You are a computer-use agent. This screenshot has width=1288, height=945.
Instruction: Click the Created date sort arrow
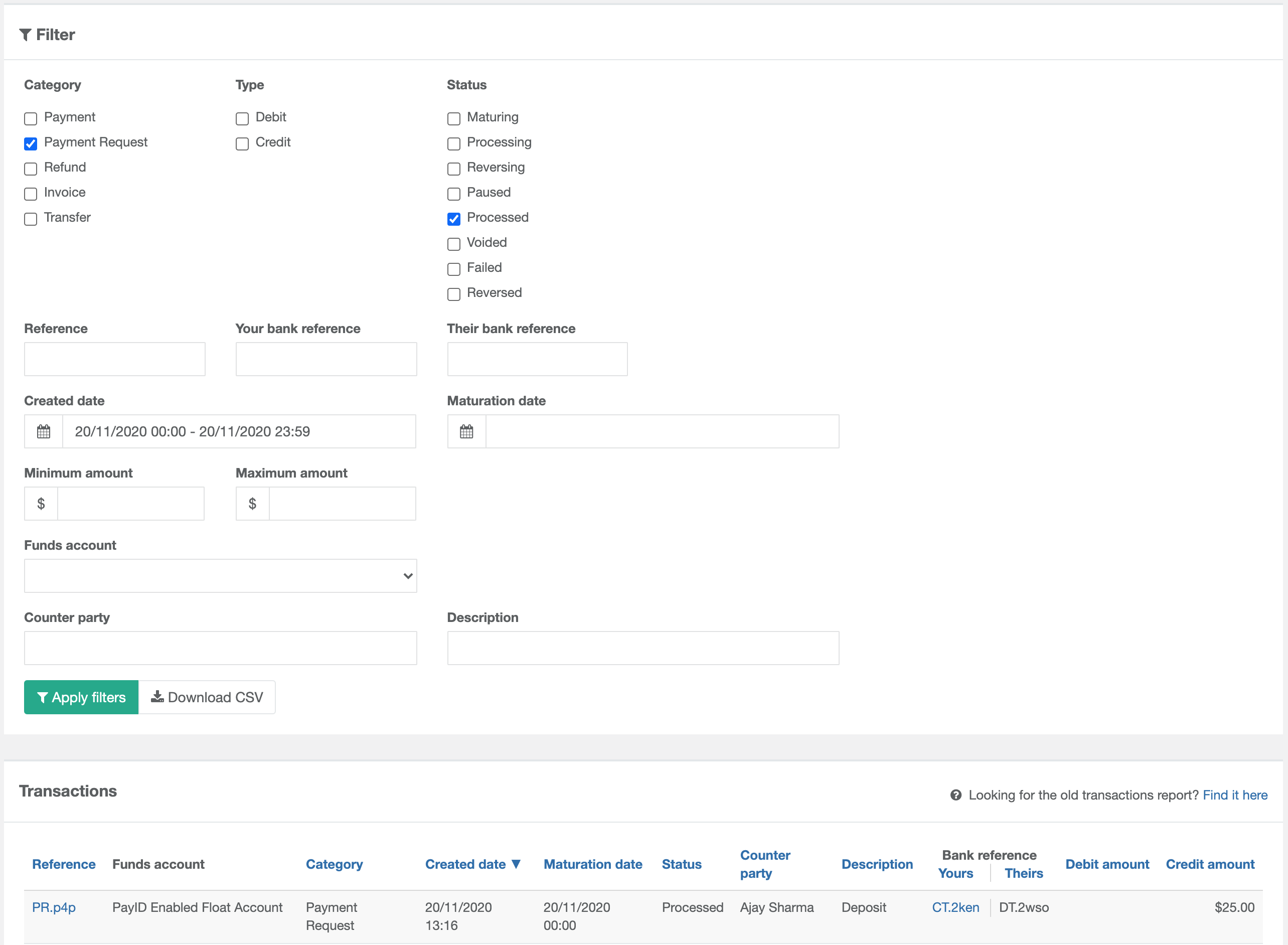coord(516,864)
